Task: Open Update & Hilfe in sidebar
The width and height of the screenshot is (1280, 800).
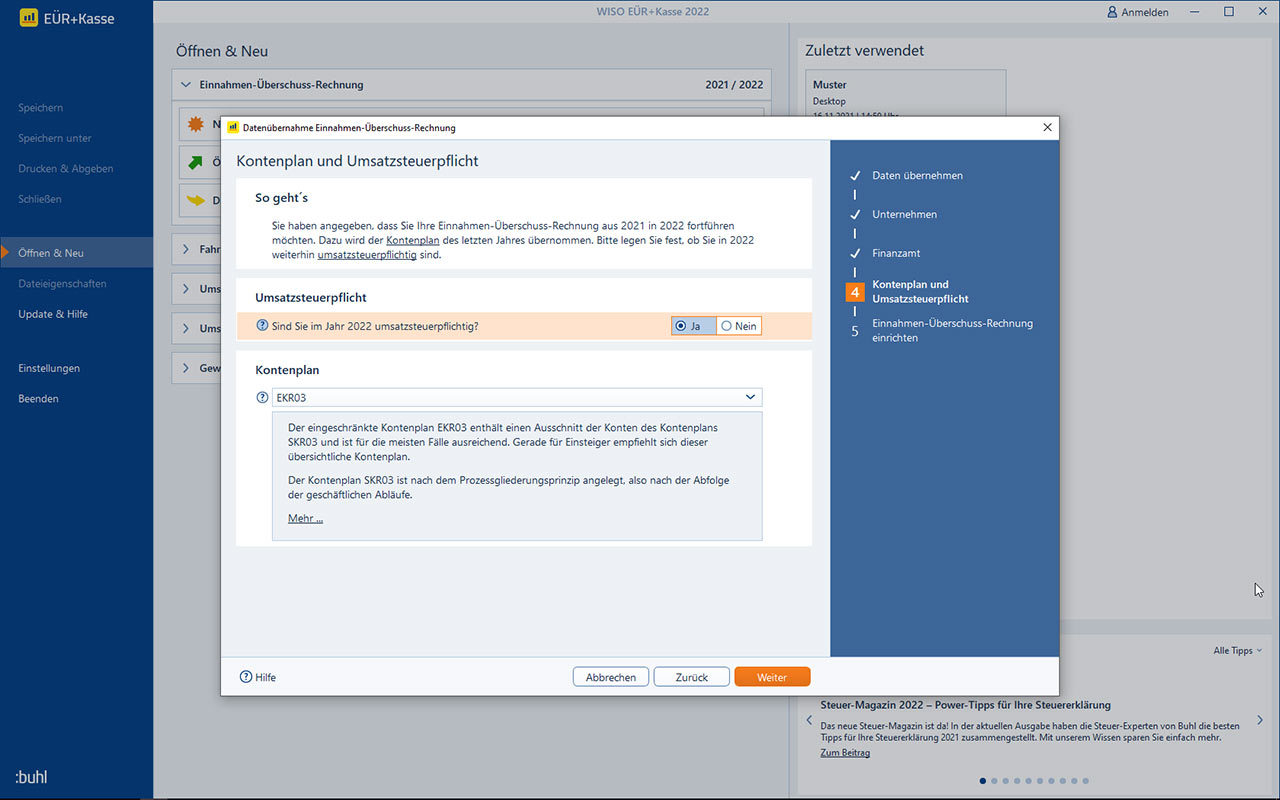Action: 53,314
